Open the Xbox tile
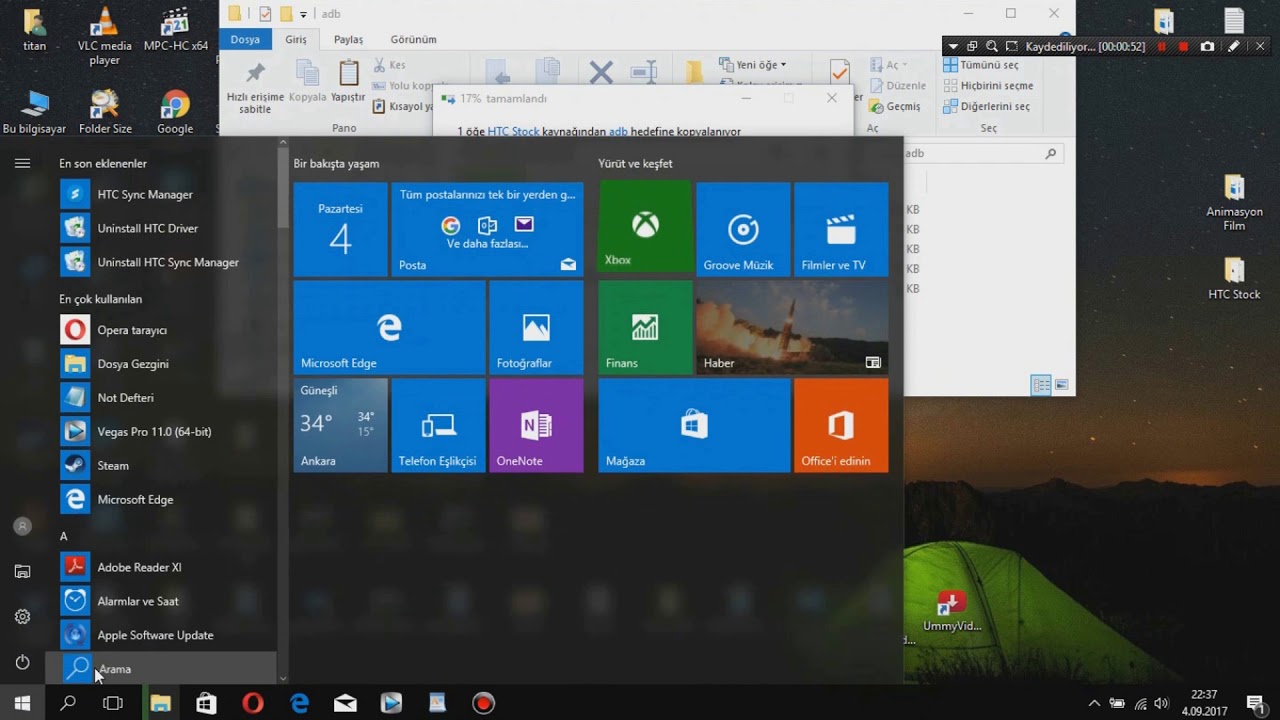1280x720 pixels. pos(645,227)
